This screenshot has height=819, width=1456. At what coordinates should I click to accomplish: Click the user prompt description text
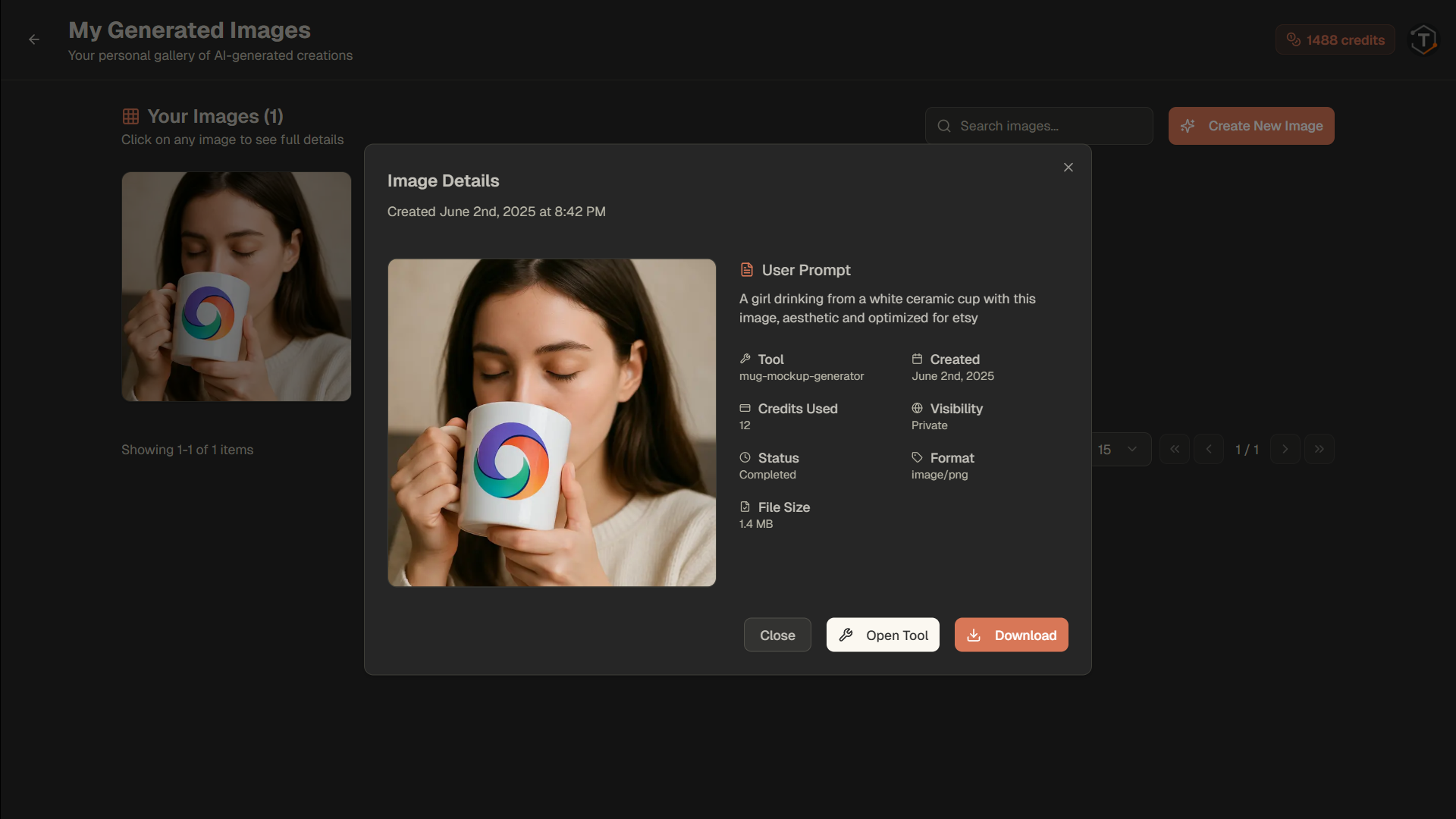click(x=887, y=309)
